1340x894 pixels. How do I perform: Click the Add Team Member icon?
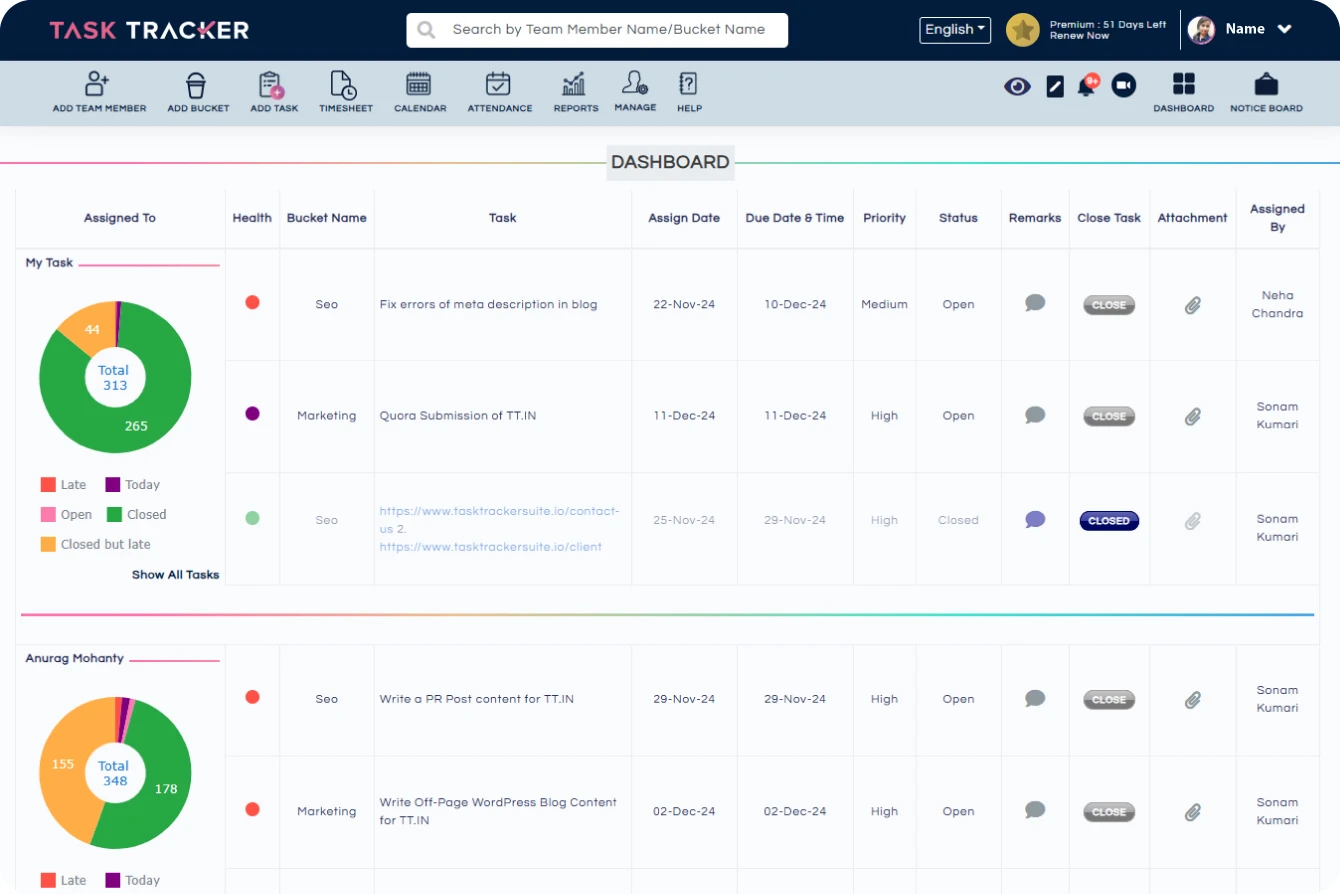pos(98,85)
